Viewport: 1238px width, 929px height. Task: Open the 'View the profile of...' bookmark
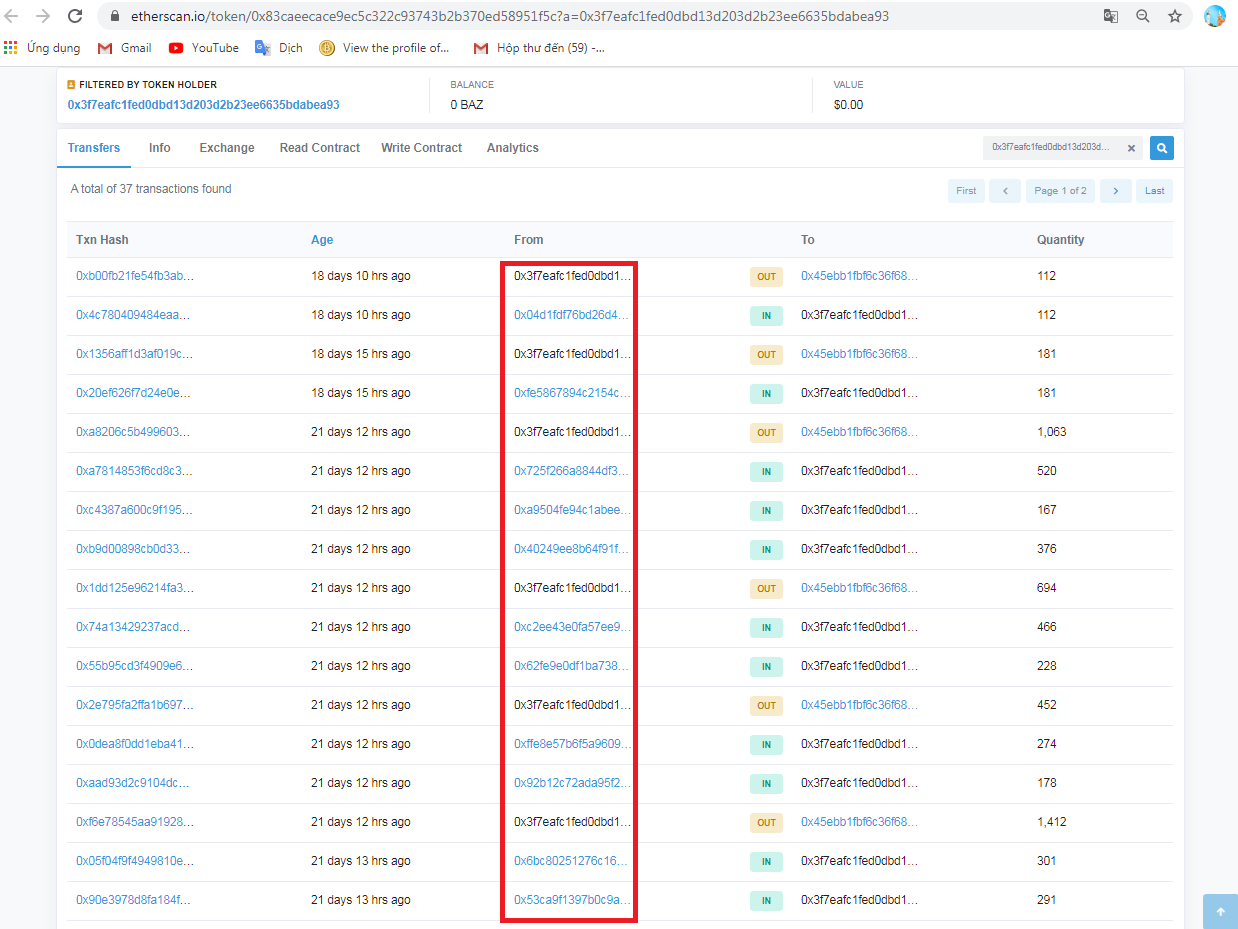[385, 48]
